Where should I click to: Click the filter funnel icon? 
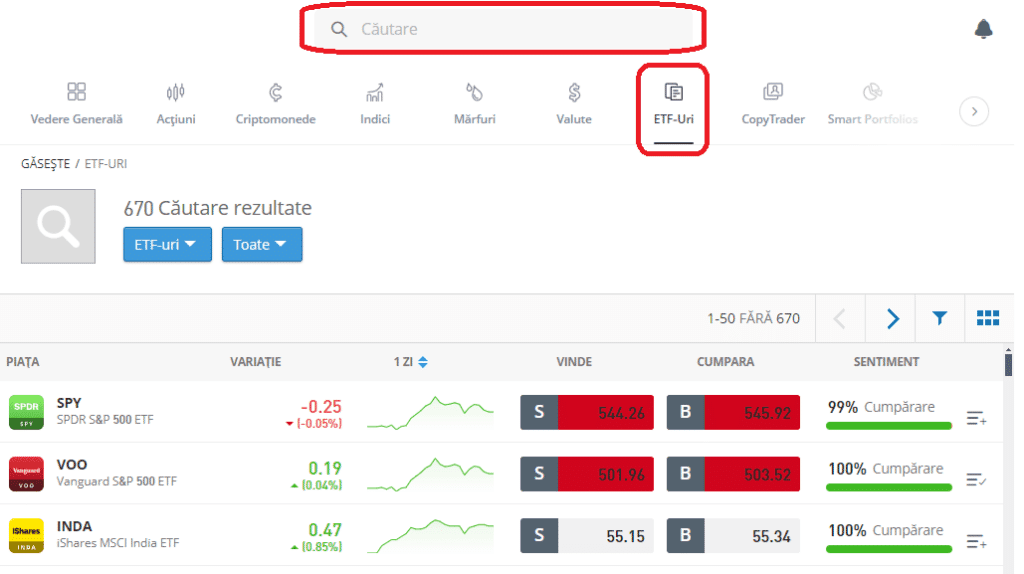(939, 318)
